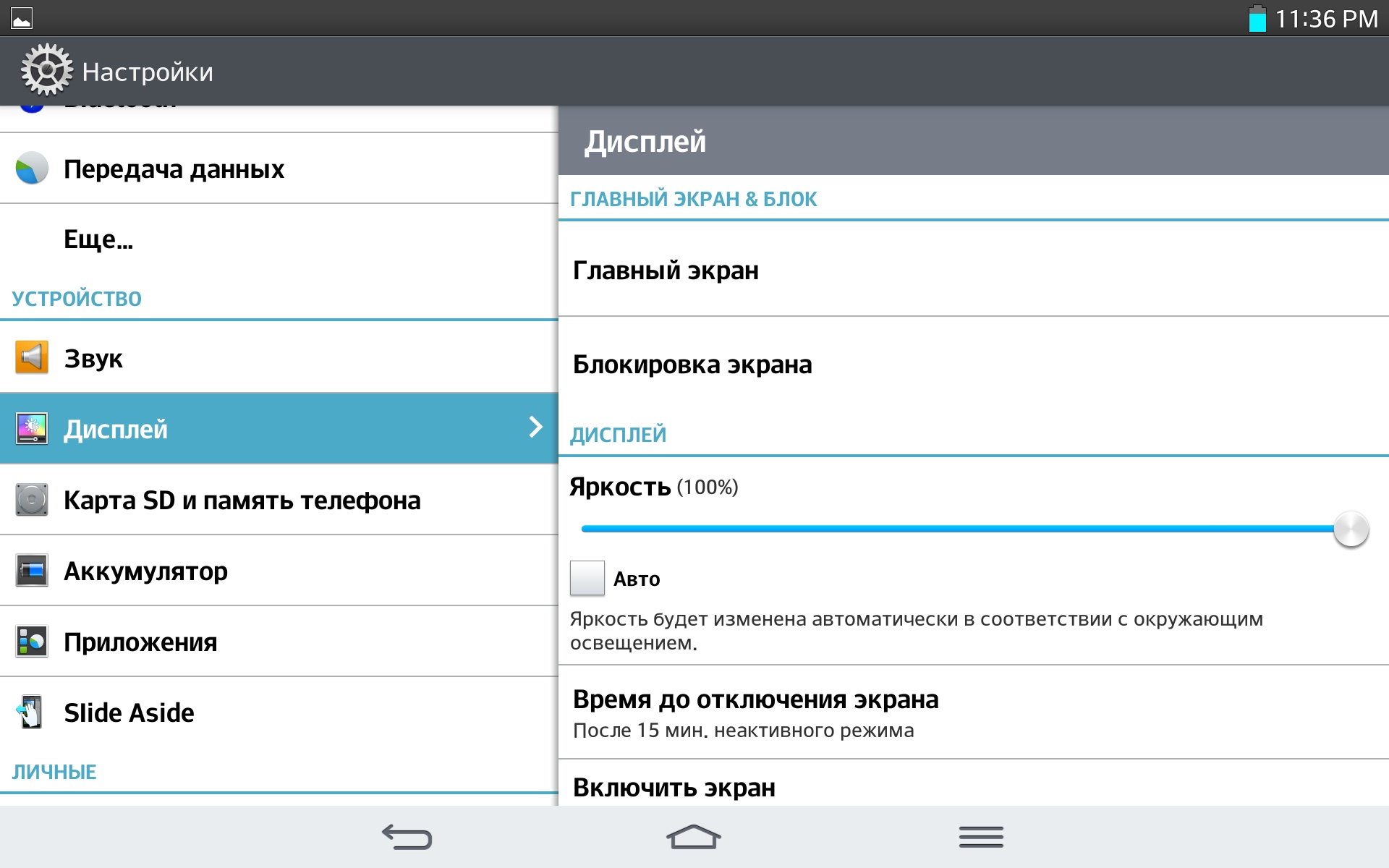
Task: Click the Яркость brightness slider handle
Action: pyautogui.click(x=1351, y=529)
